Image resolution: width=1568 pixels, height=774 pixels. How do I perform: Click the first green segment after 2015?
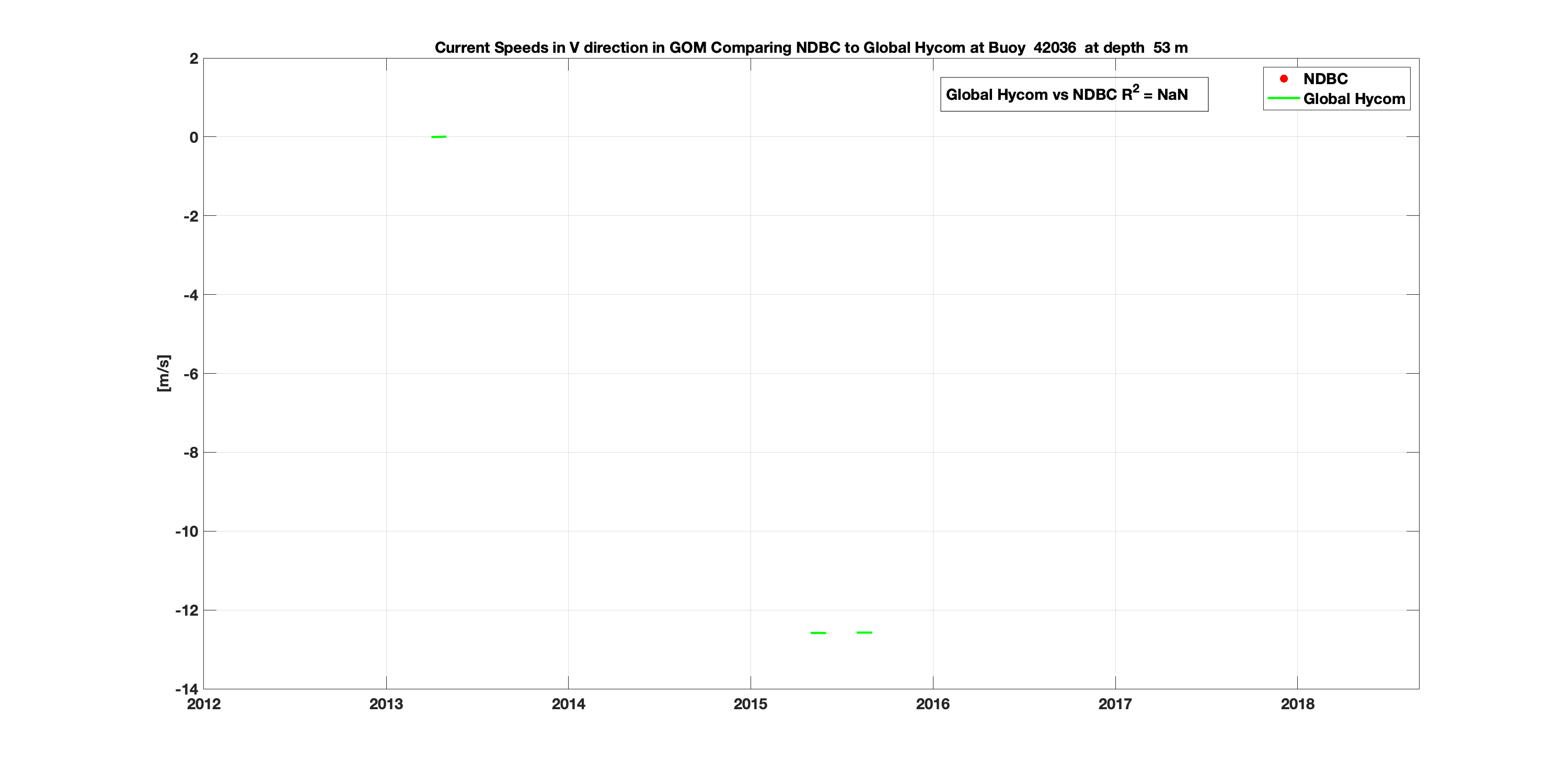(x=818, y=633)
